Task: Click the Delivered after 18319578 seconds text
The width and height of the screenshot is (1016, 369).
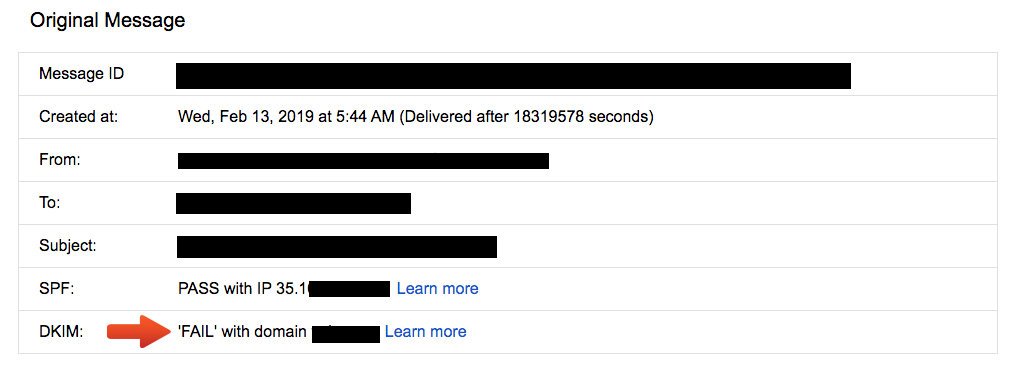Action: [526, 117]
